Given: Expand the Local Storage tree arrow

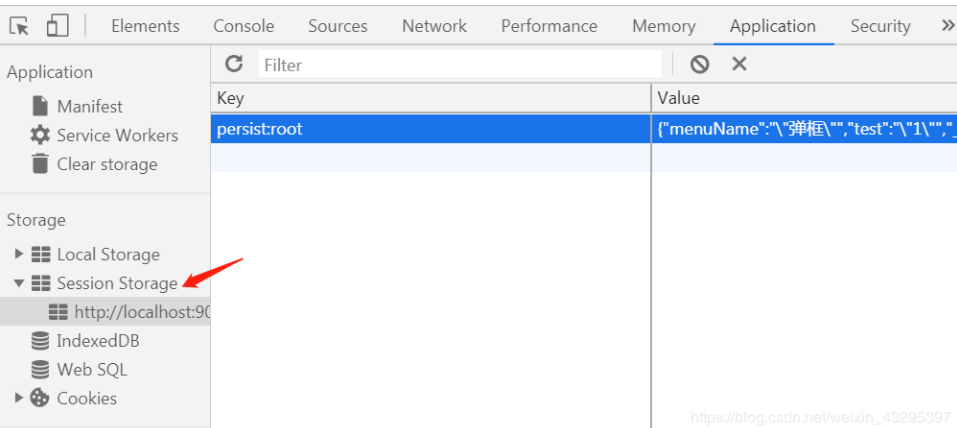Looking at the screenshot, I should point(19,254).
